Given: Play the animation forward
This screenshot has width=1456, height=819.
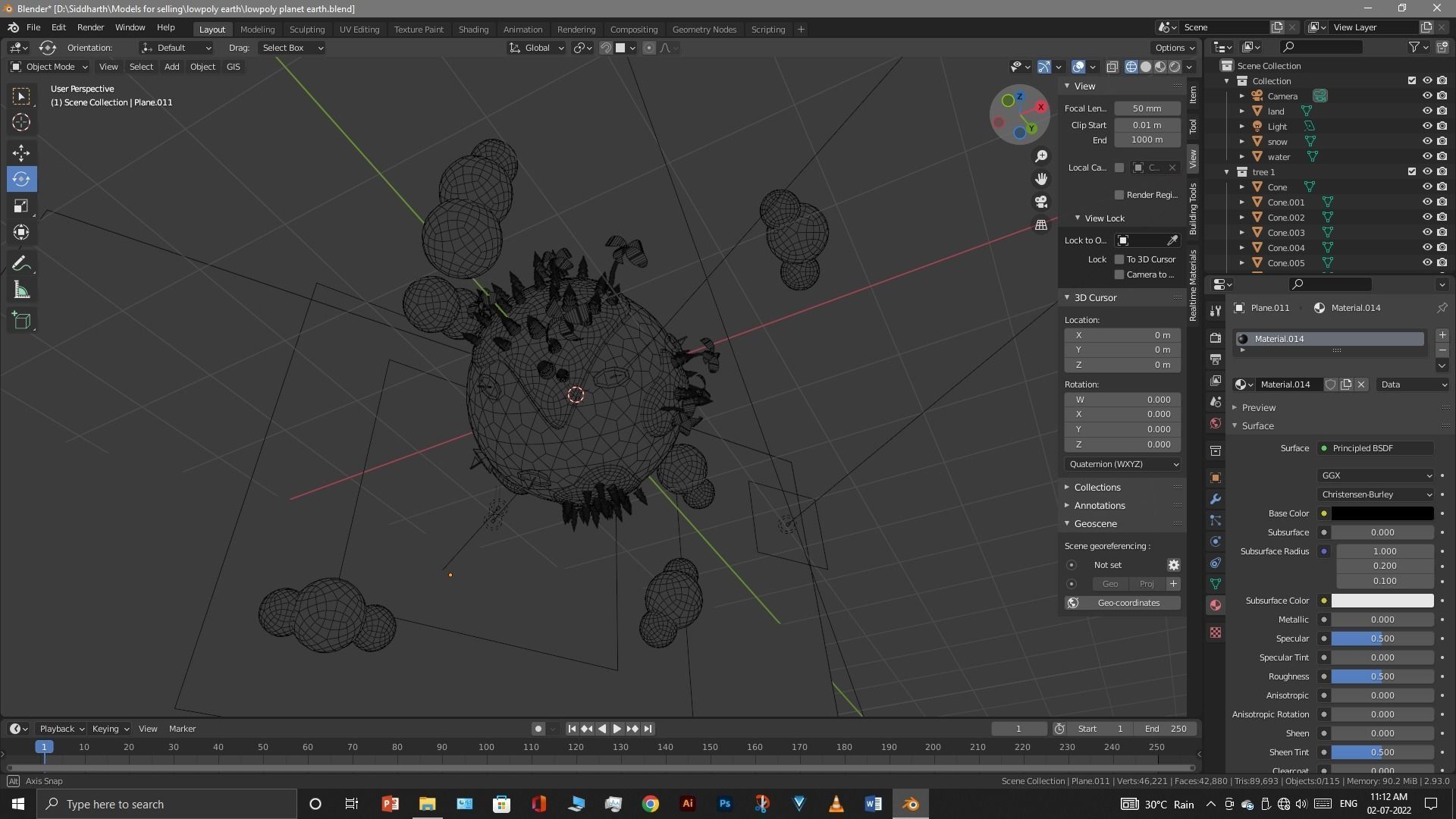Looking at the screenshot, I should [x=617, y=729].
